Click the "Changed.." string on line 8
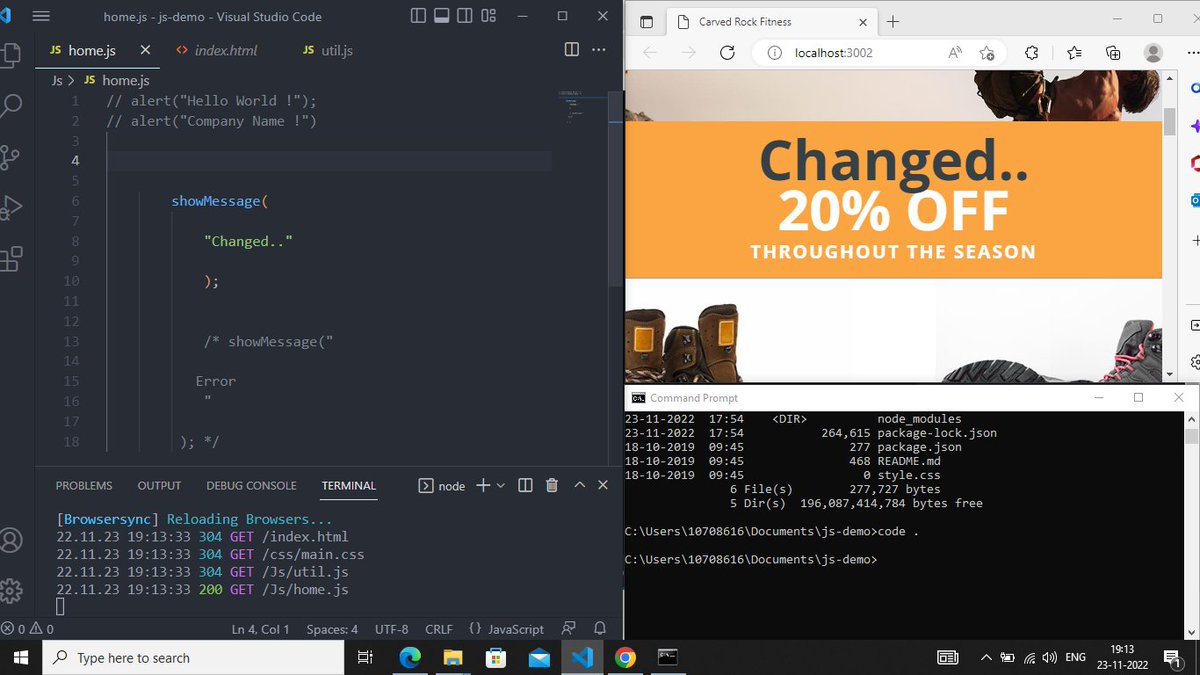1200x675 pixels. 248,241
